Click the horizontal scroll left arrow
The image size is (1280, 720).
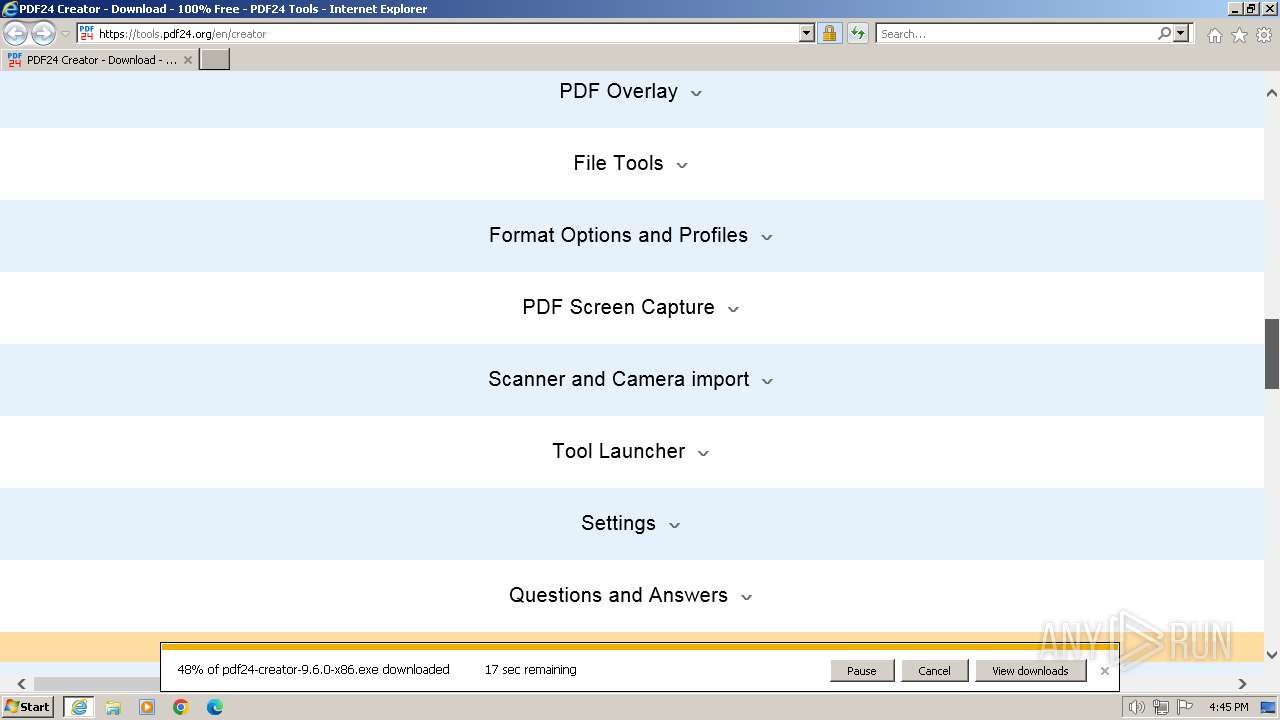tap(21, 684)
